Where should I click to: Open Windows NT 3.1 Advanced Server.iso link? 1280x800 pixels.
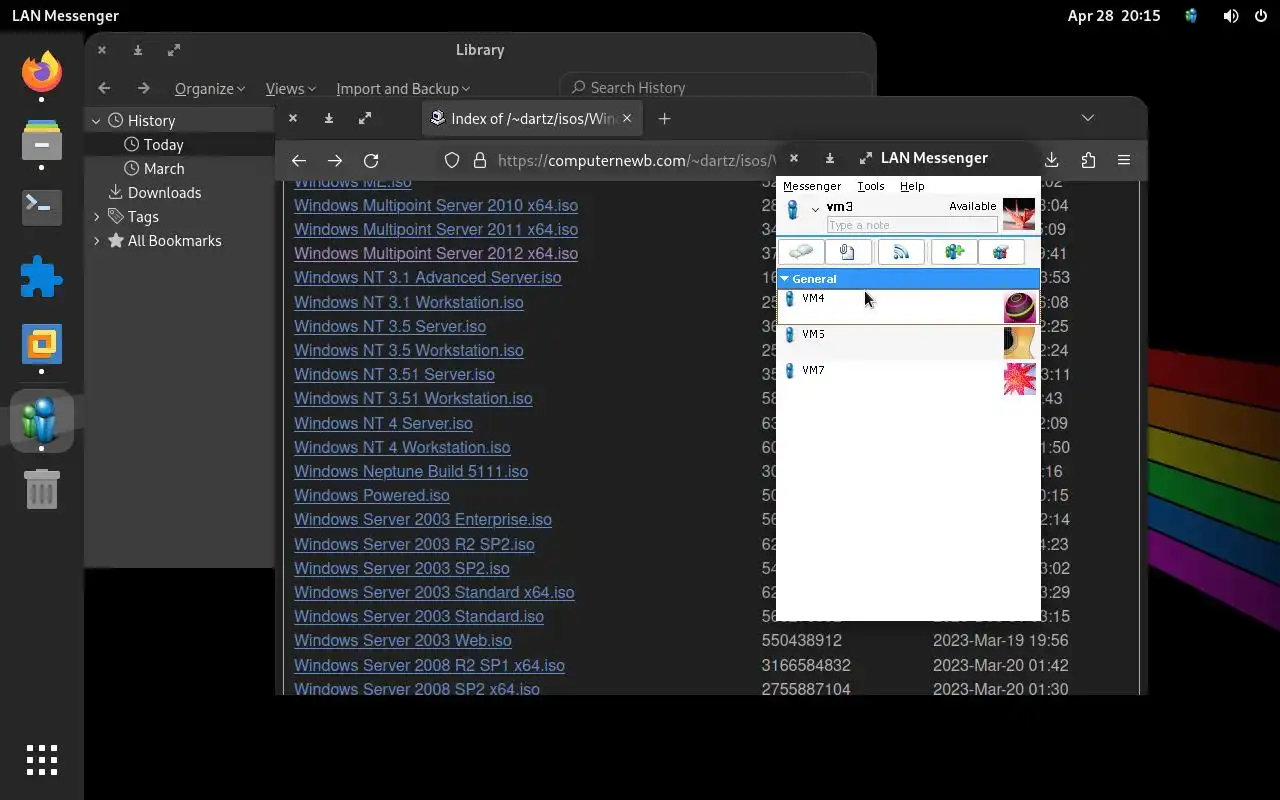[427, 277]
